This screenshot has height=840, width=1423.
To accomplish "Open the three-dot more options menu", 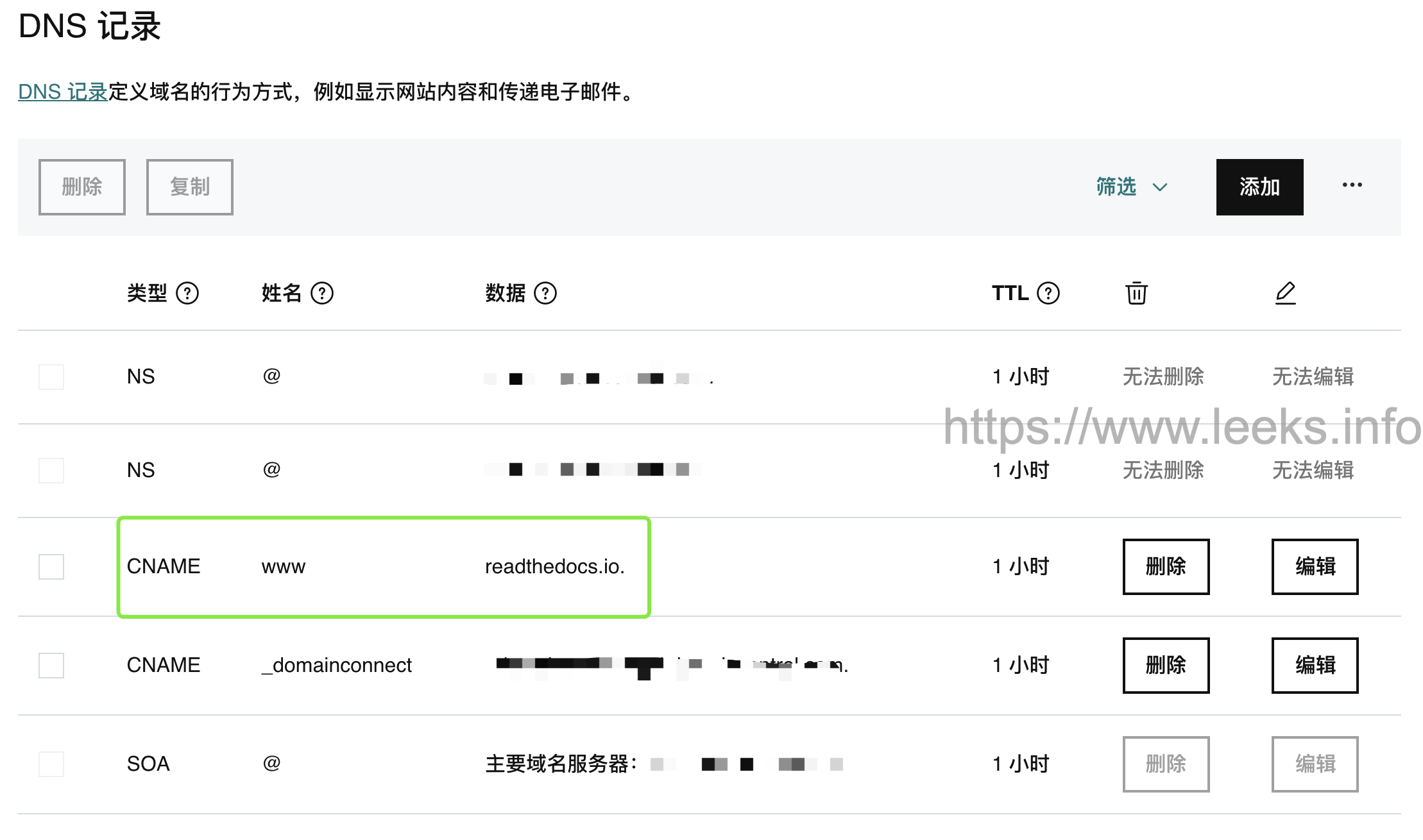I will click(x=1352, y=185).
